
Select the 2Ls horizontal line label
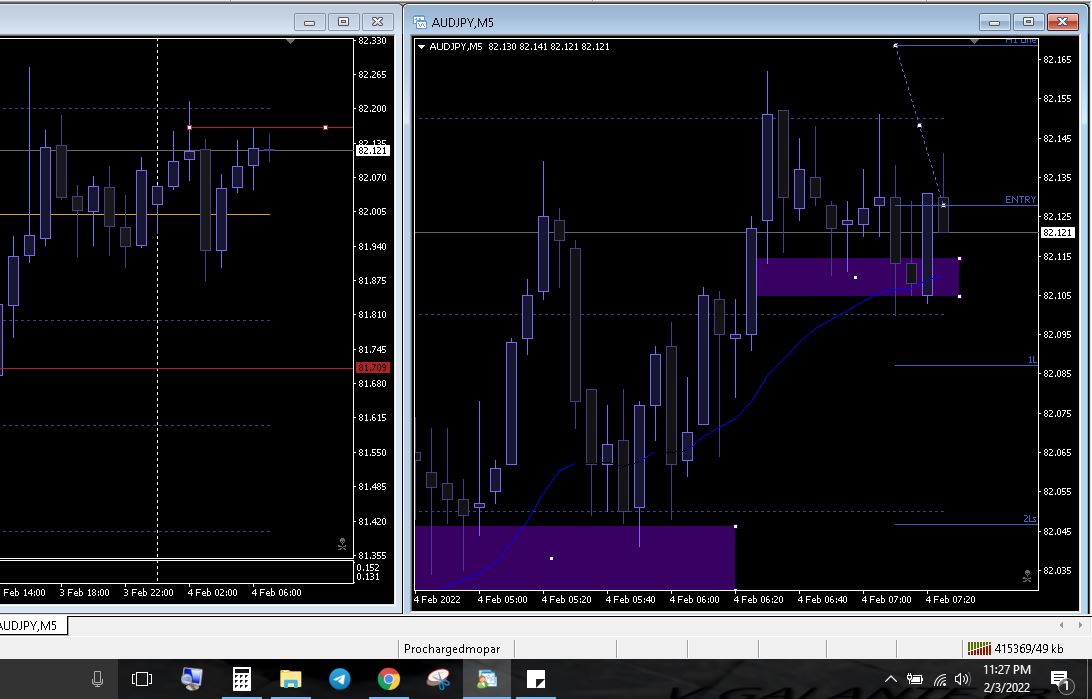1029,518
